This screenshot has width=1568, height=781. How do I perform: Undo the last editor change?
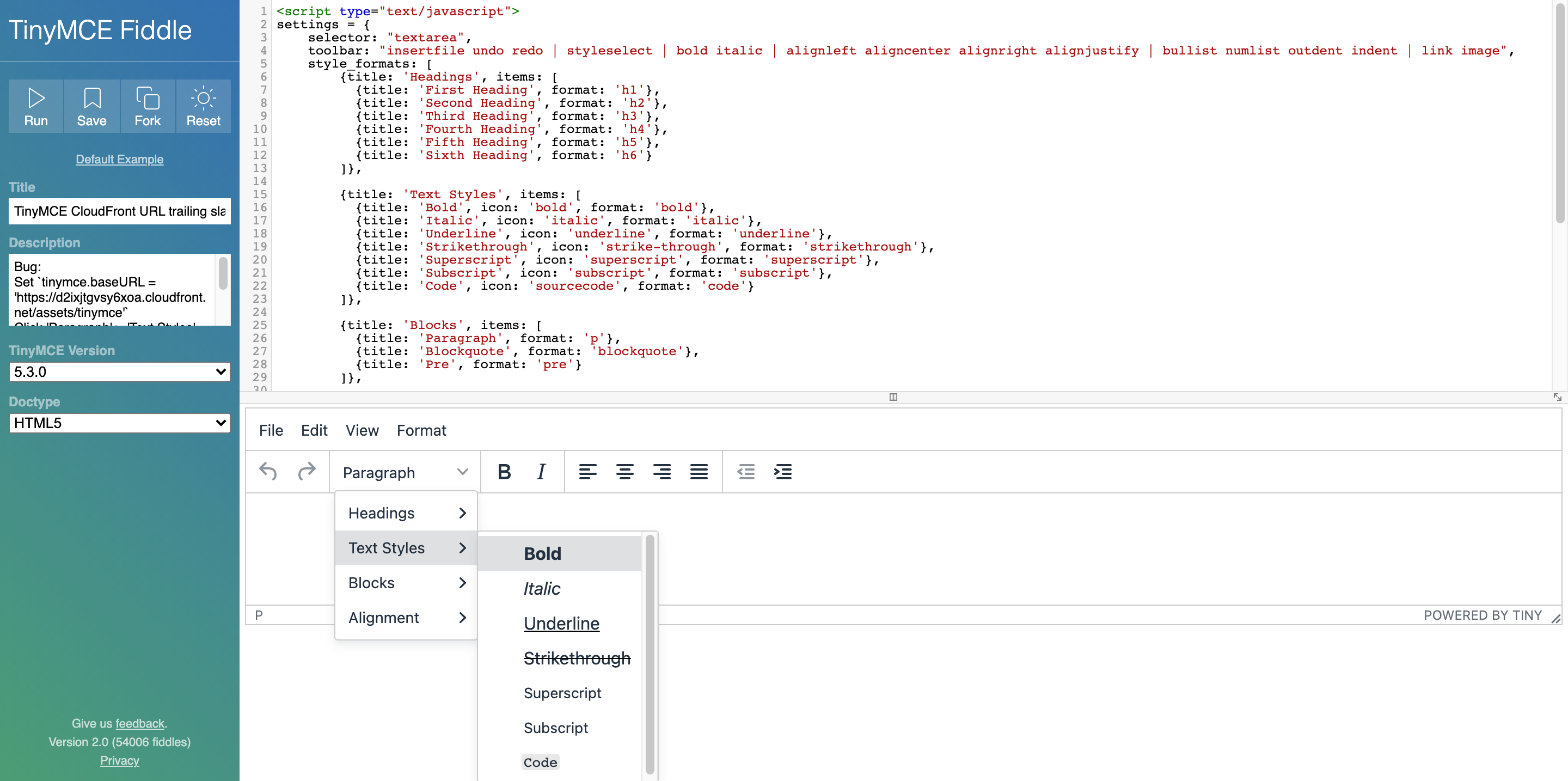click(x=268, y=472)
